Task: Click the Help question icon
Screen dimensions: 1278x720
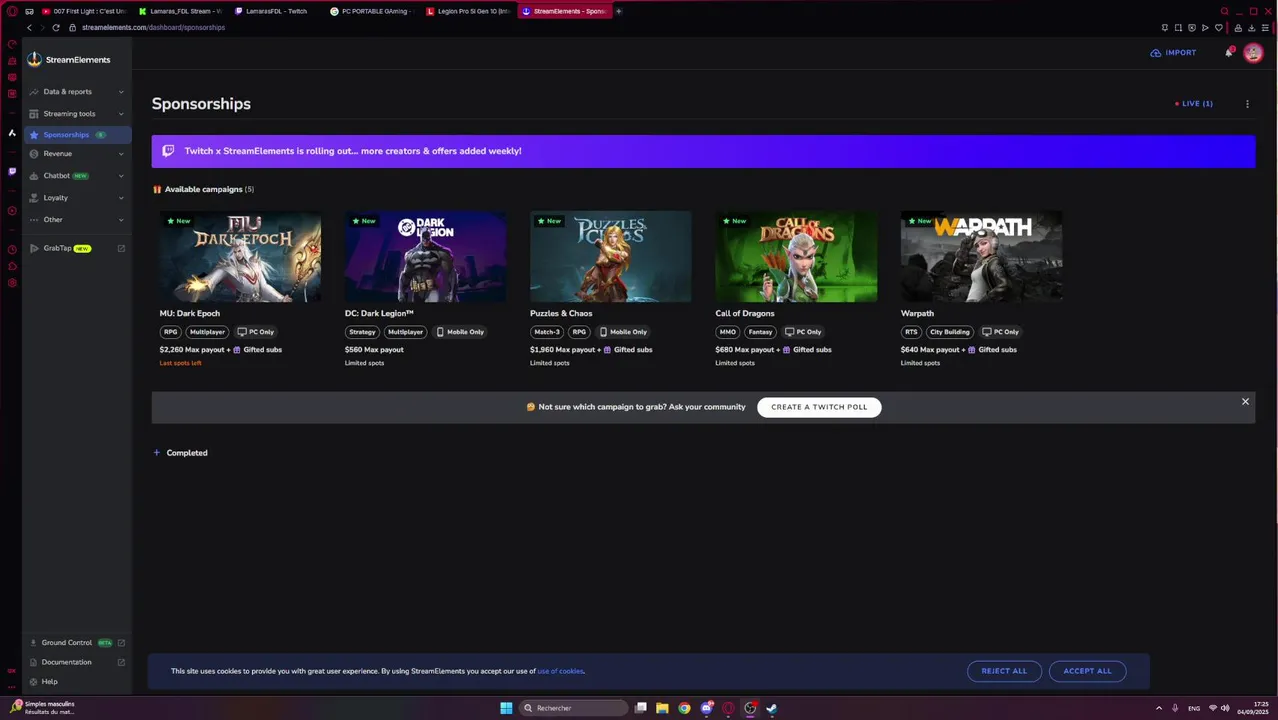Action: (33, 682)
